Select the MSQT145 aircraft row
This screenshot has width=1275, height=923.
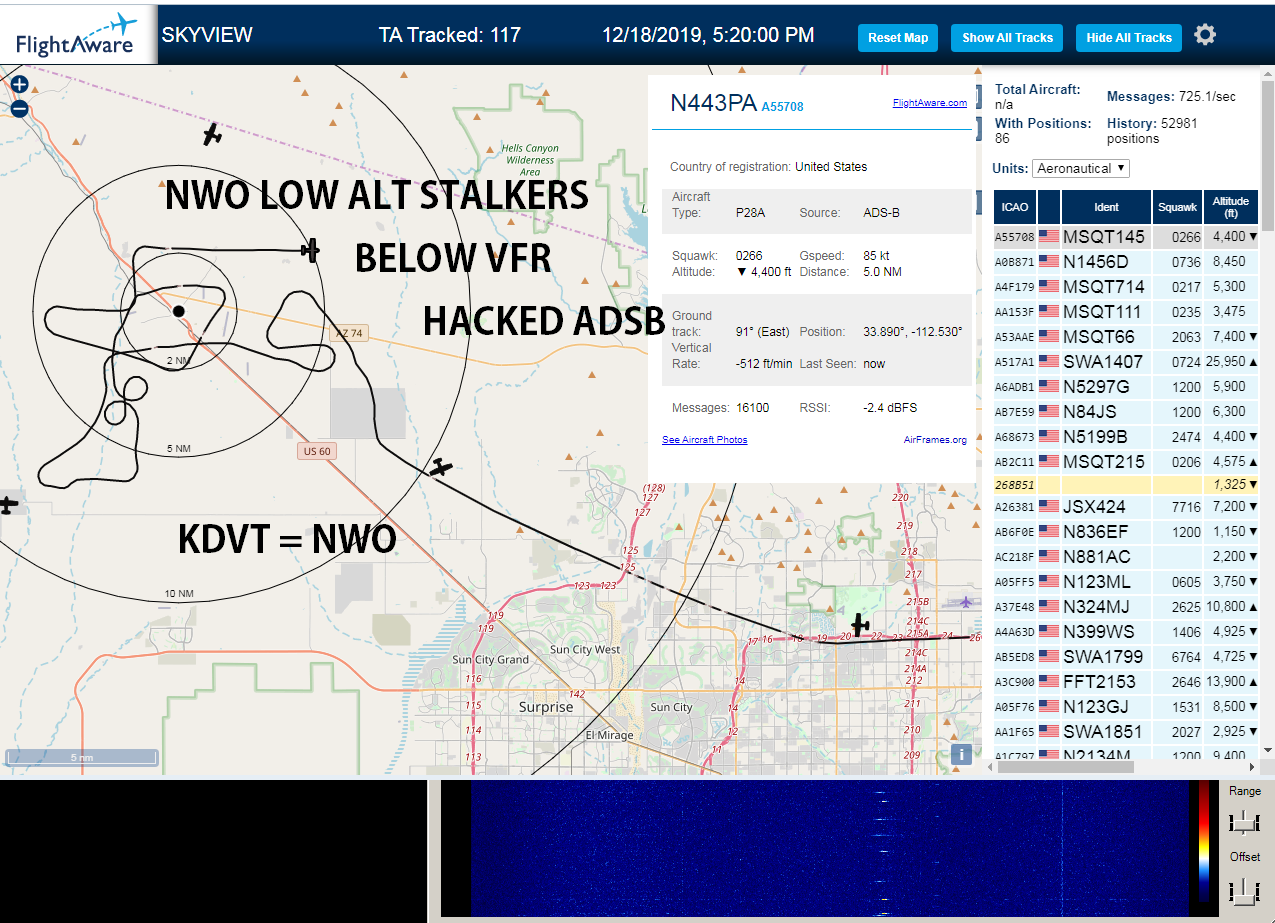[1126, 237]
